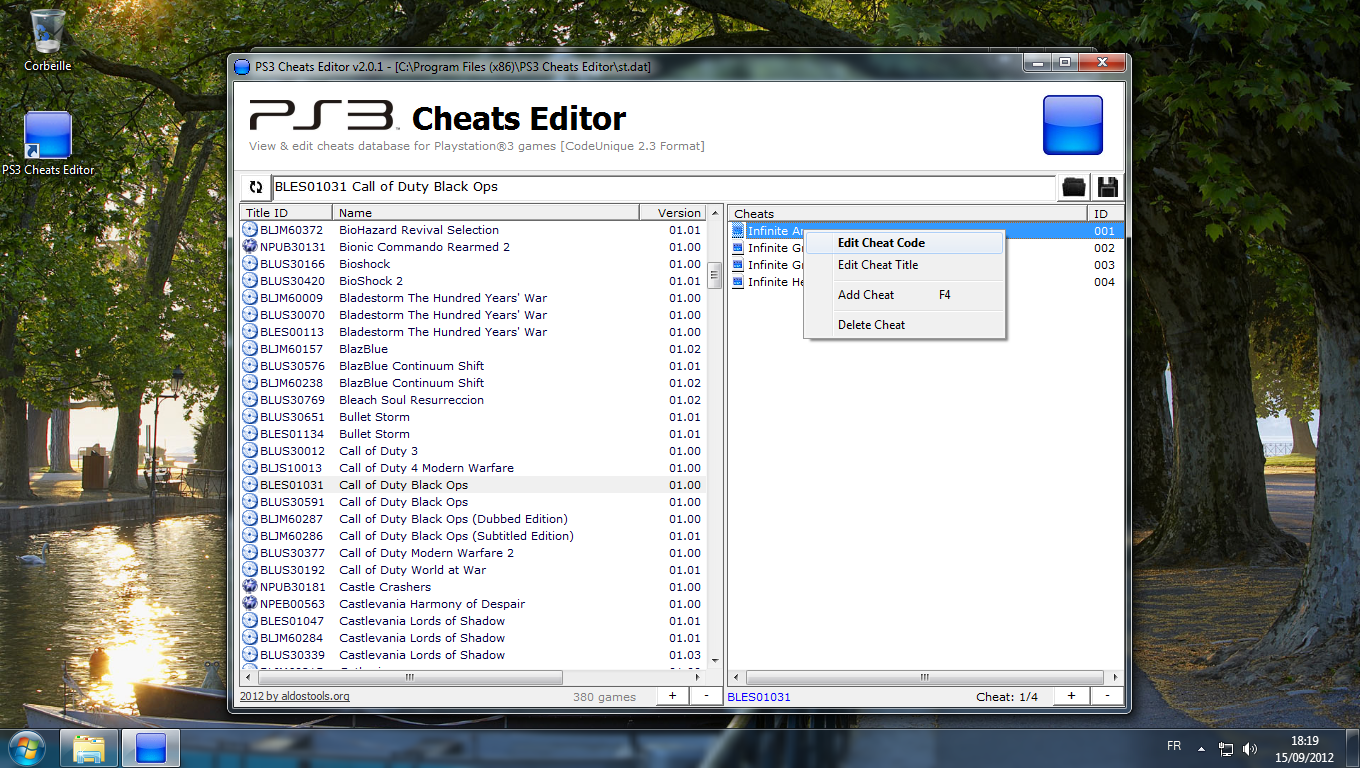This screenshot has height=768, width=1360.
Task: Click the cheat icon in row ID 002
Action: coord(738,248)
